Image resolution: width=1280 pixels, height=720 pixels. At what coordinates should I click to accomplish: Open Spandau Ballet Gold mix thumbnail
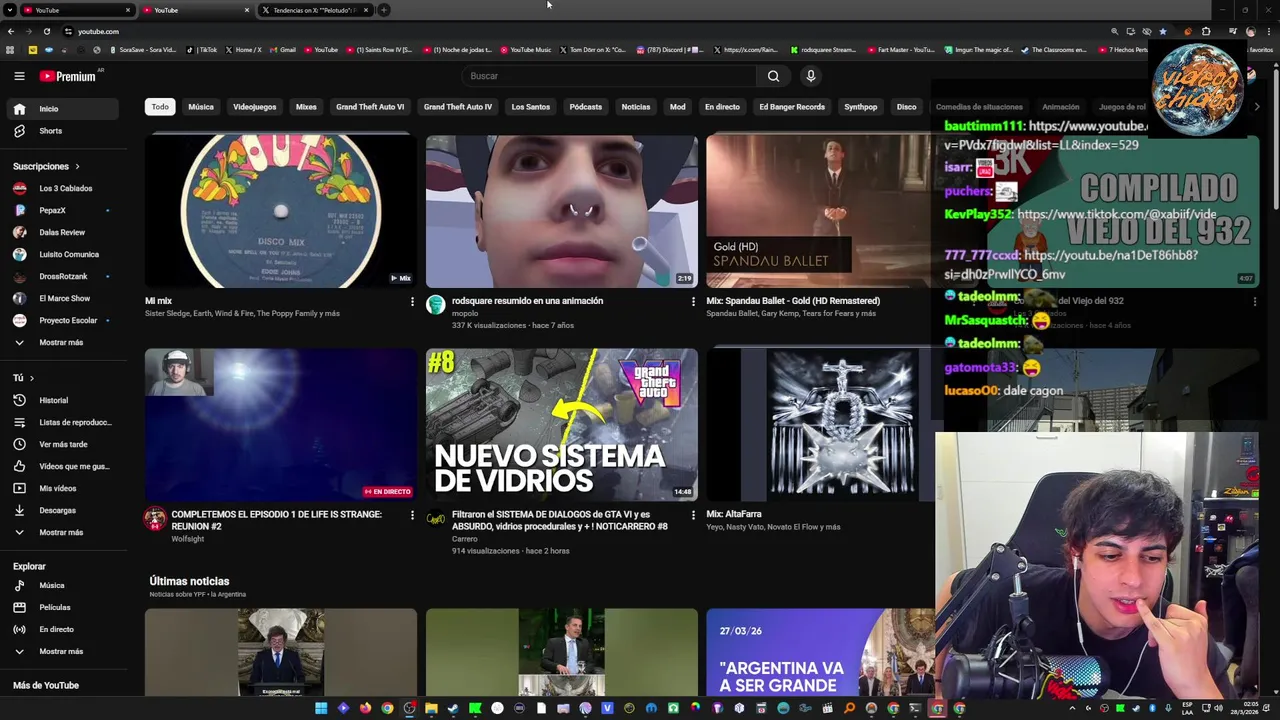818,212
